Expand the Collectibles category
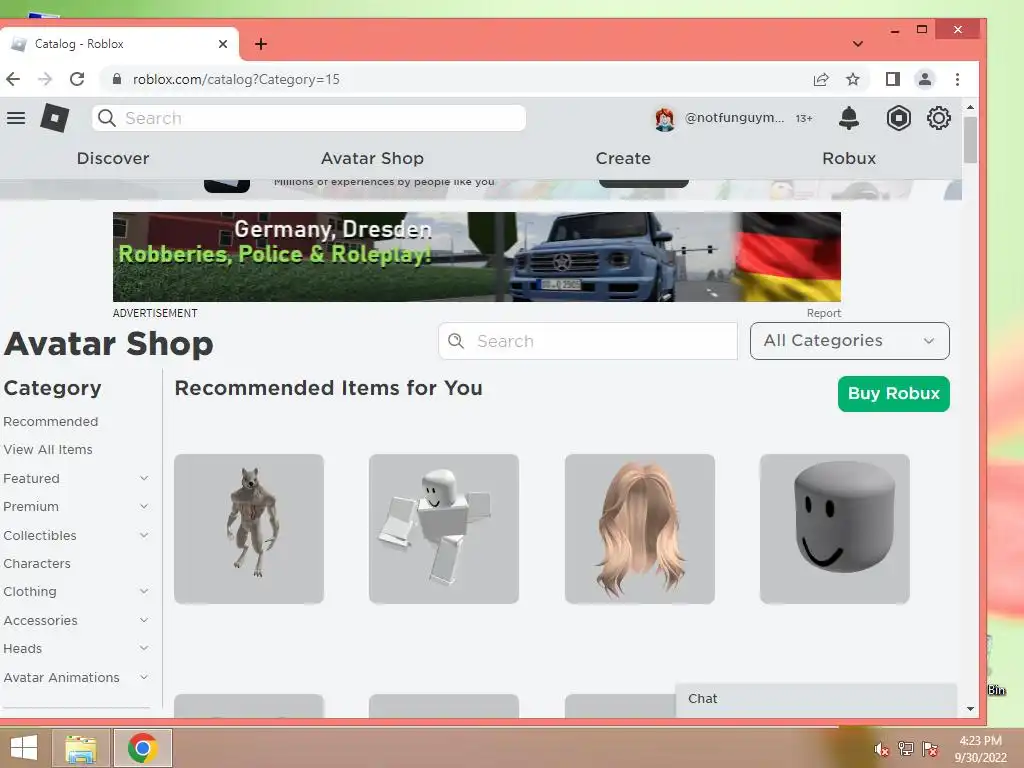The image size is (1024, 768). click(x=144, y=535)
